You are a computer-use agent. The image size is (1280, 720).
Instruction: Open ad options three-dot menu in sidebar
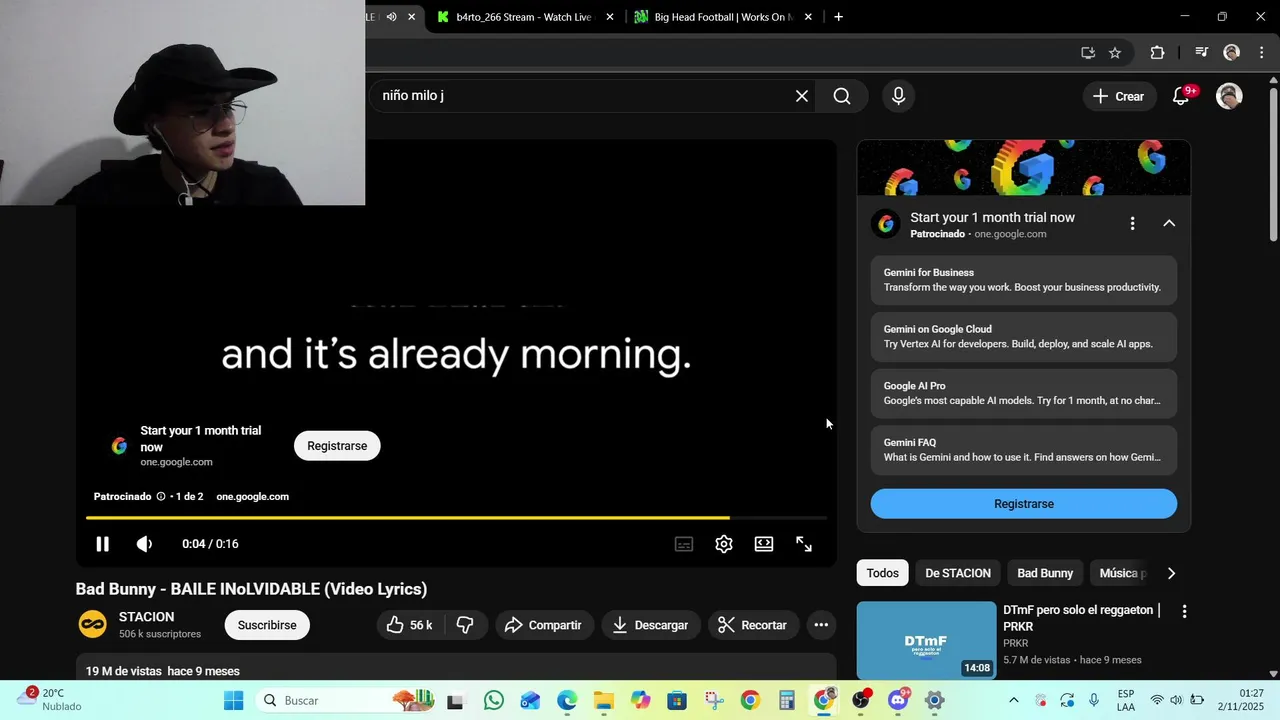pos(1132,224)
